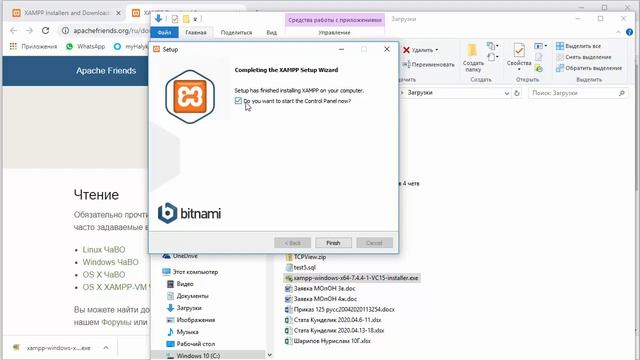The height and width of the screenshot is (360, 640).
Task: Select Шарипов Нурислам 10Г.xlsx file
Action: click(x=328, y=341)
